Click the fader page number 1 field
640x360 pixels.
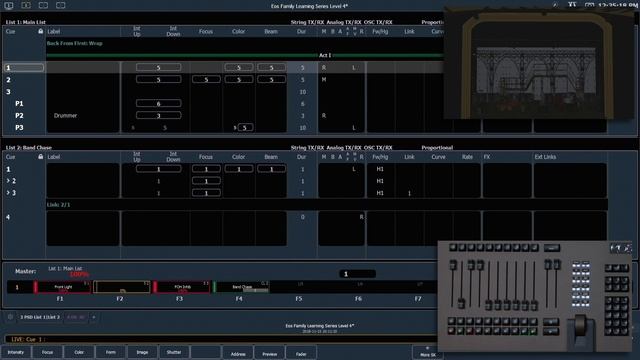point(357,274)
